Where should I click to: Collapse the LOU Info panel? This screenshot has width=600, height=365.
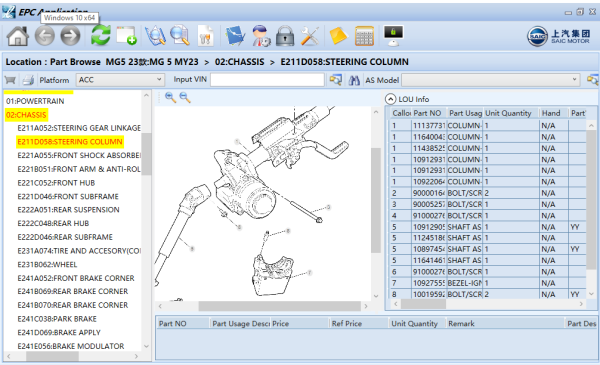click(x=390, y=99)
